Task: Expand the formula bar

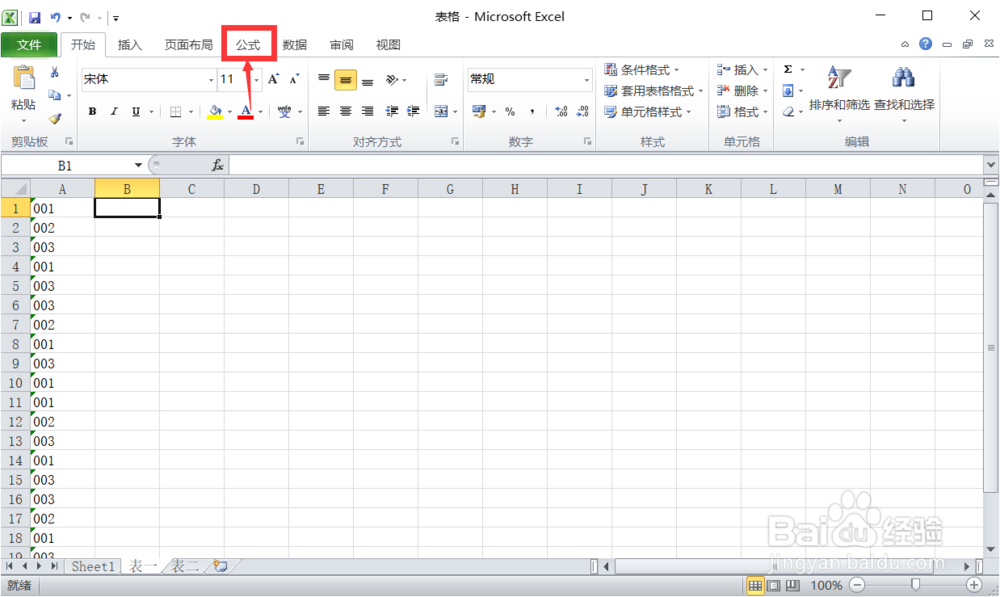Action: coord(990,165)
